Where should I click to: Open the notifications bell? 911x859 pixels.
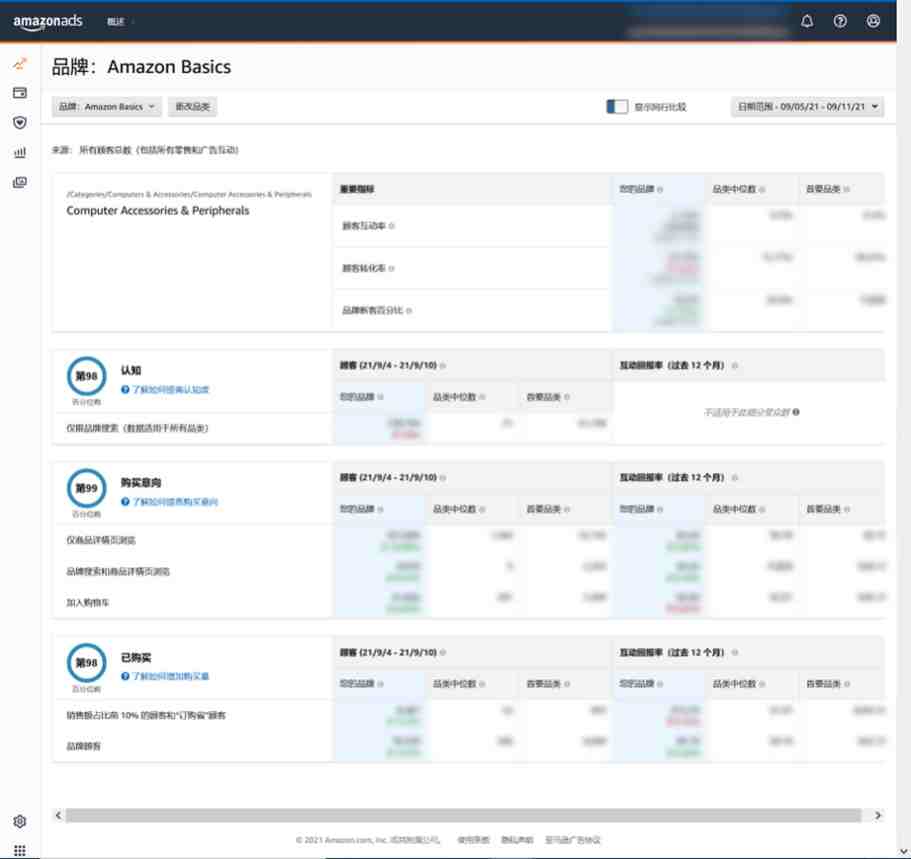coord(807,22)
